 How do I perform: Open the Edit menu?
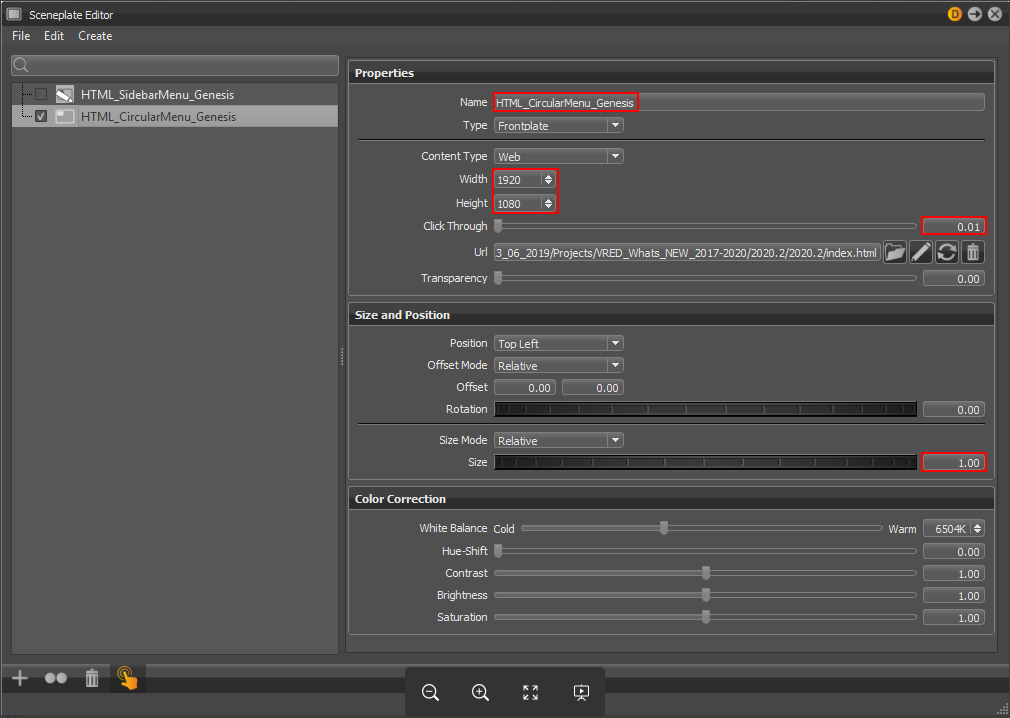click(x=54, y=36)
